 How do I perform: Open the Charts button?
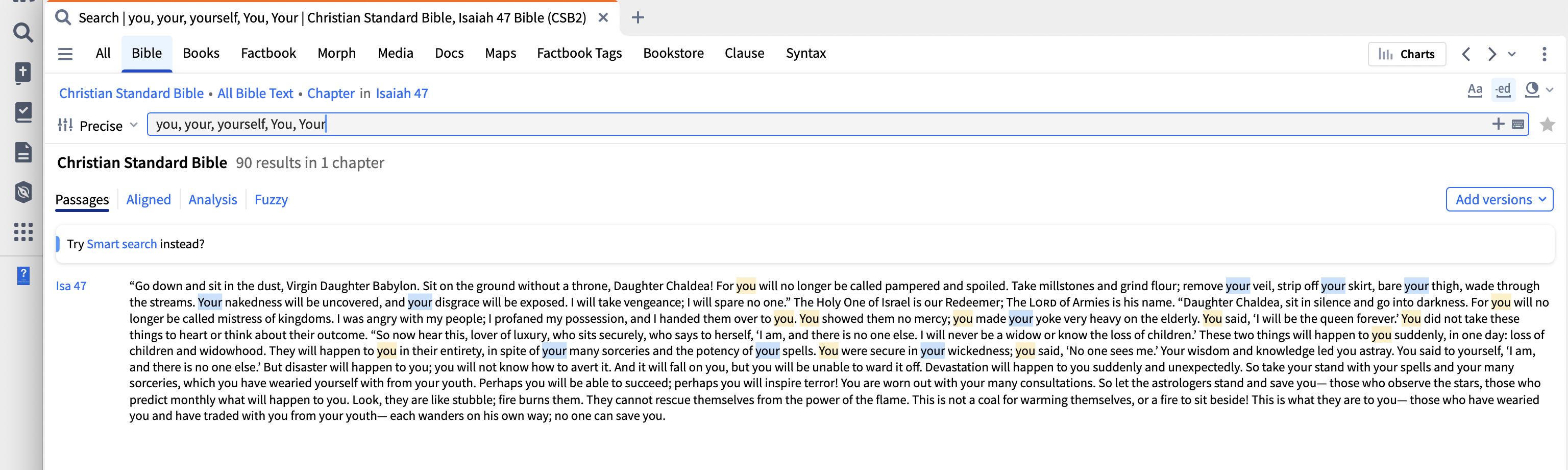pos(1406,54)
